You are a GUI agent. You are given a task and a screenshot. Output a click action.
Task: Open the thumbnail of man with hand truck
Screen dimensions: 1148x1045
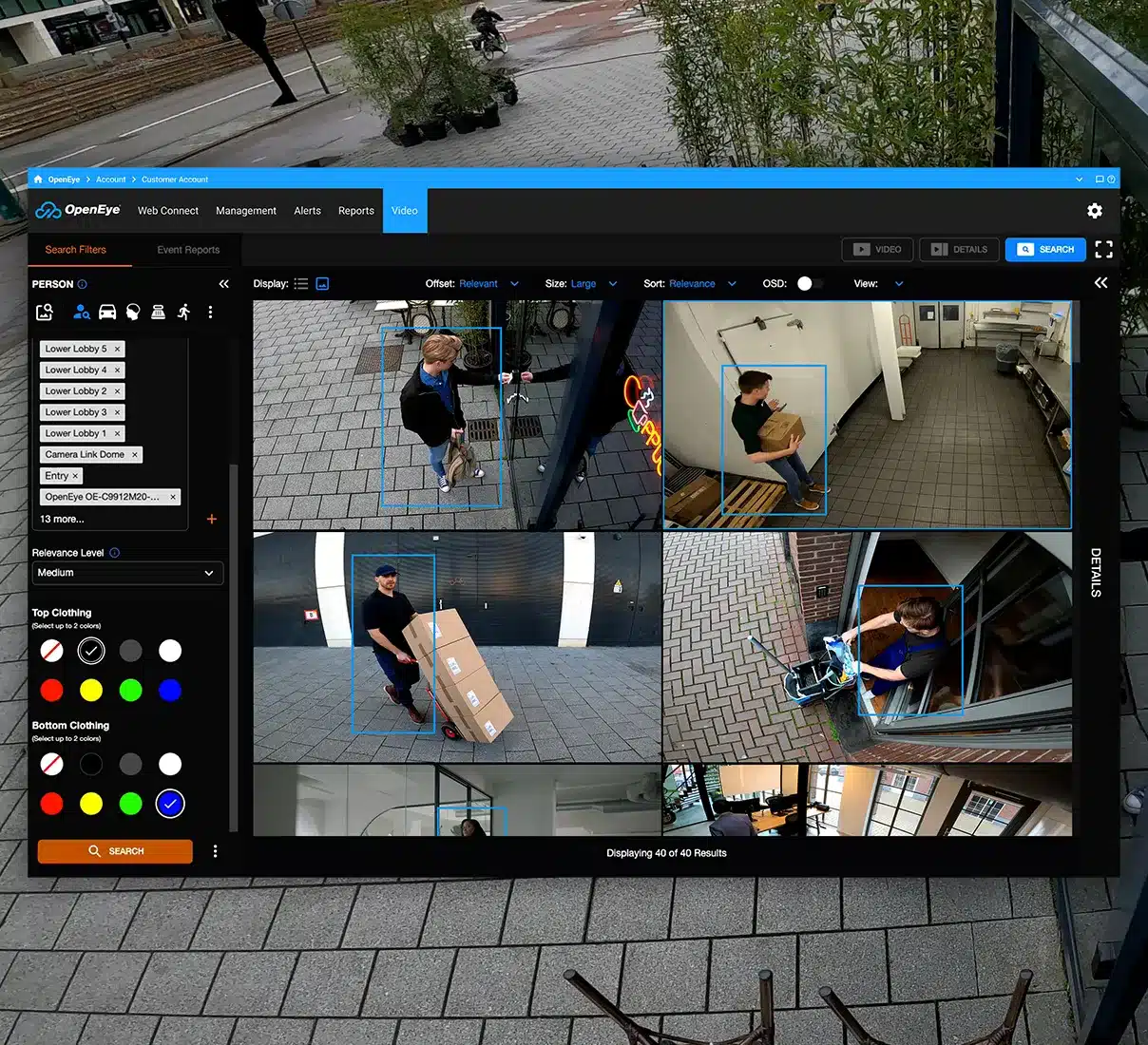[x=457, y=647]
